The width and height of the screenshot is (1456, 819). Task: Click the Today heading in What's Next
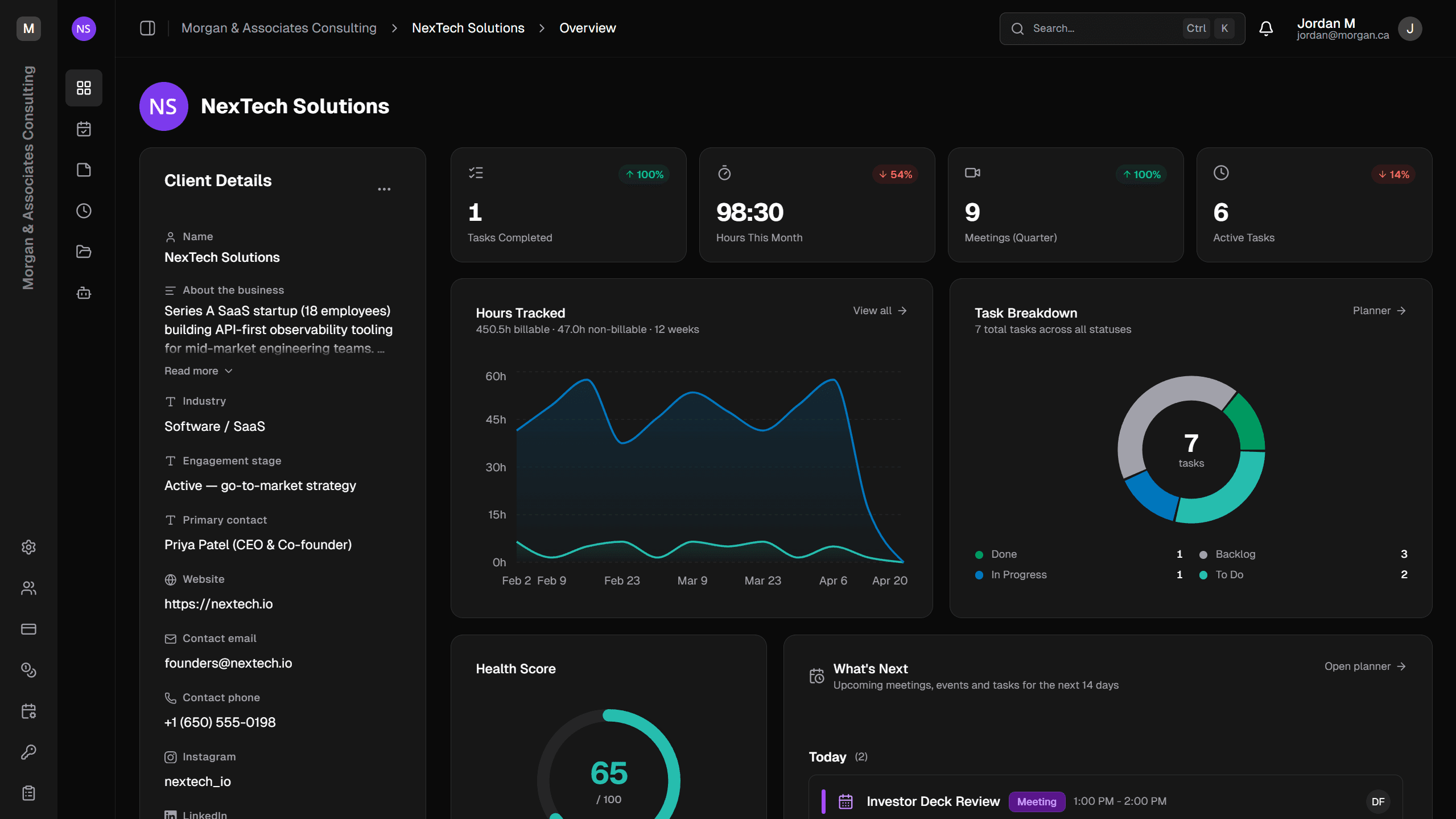[827, 757]
